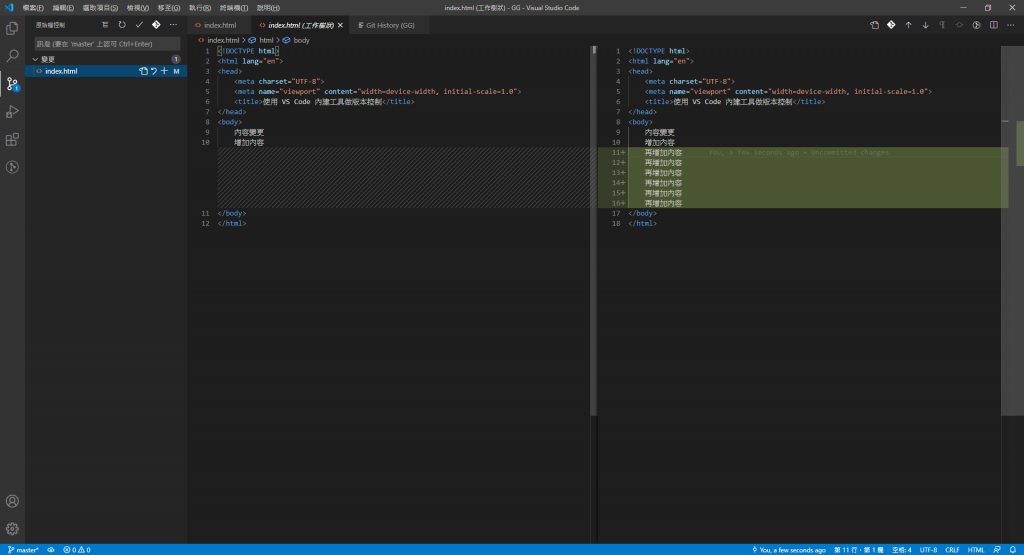Open the 檢視(V) menu
Screen dimensions: 1024x555
[x=137, y=8]
